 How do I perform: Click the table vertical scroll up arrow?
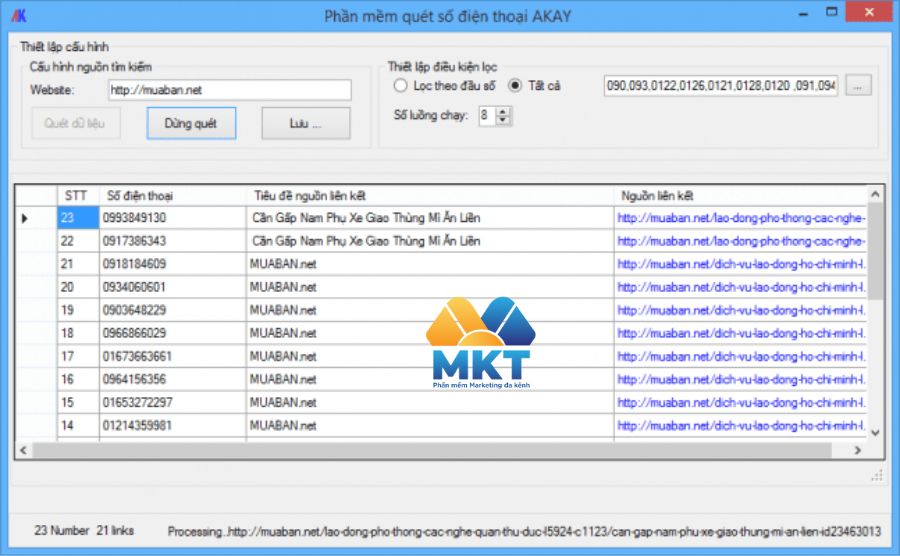click(875, 195)
